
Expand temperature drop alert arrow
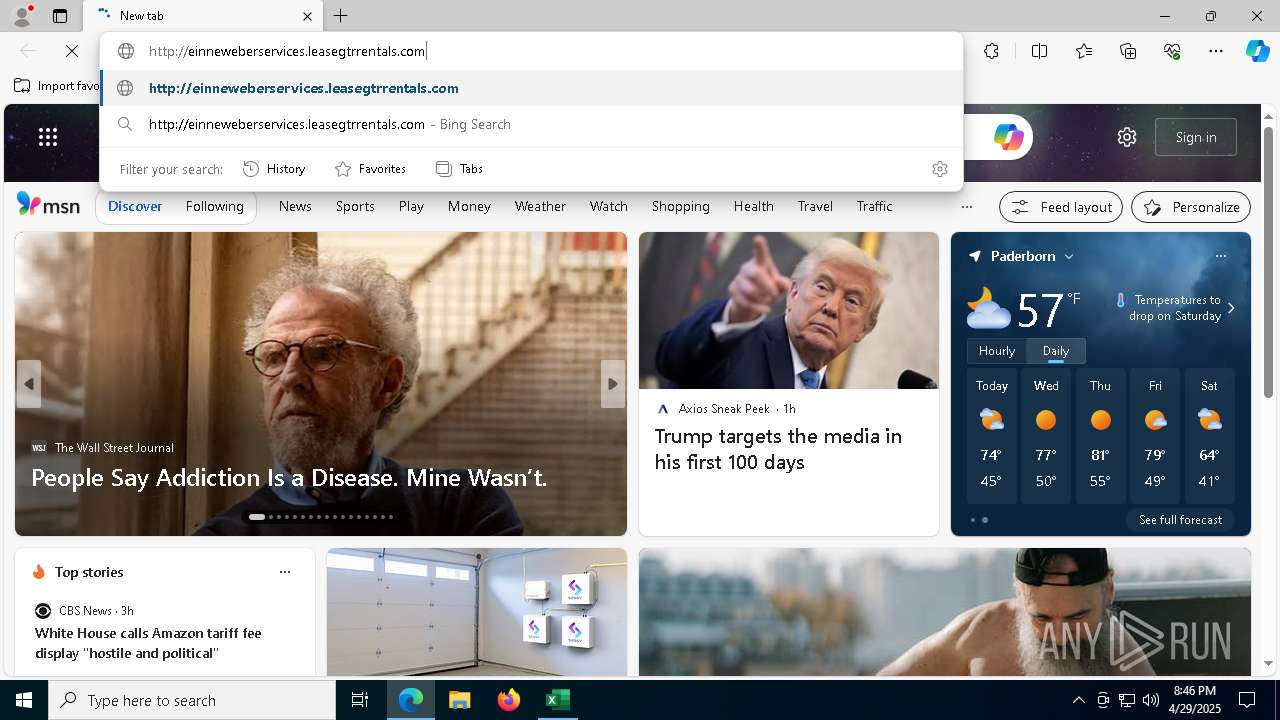[x=1231, y=308]
